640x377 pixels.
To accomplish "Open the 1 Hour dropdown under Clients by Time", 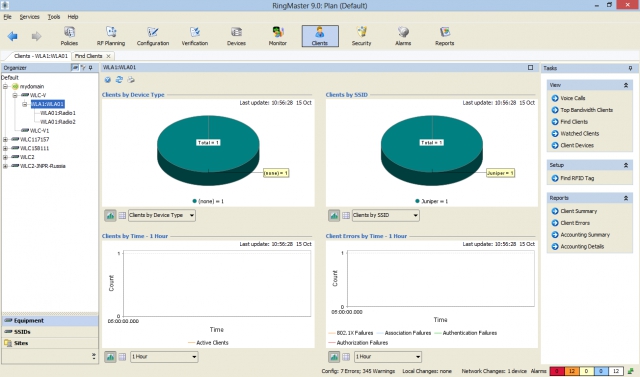I will coord(164,357).
